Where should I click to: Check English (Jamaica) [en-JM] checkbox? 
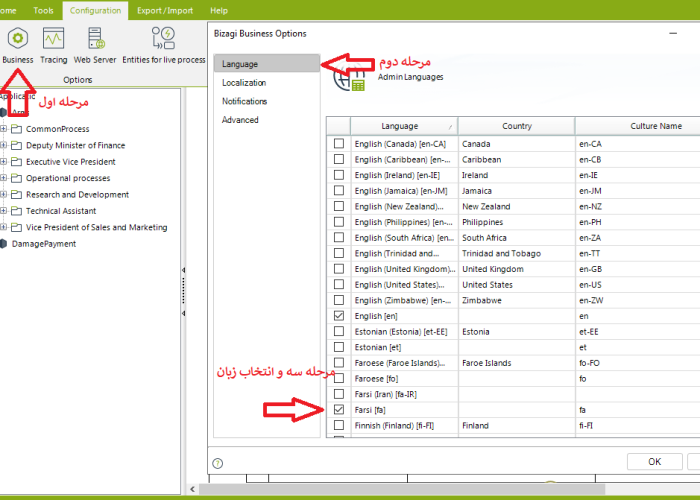339,190
